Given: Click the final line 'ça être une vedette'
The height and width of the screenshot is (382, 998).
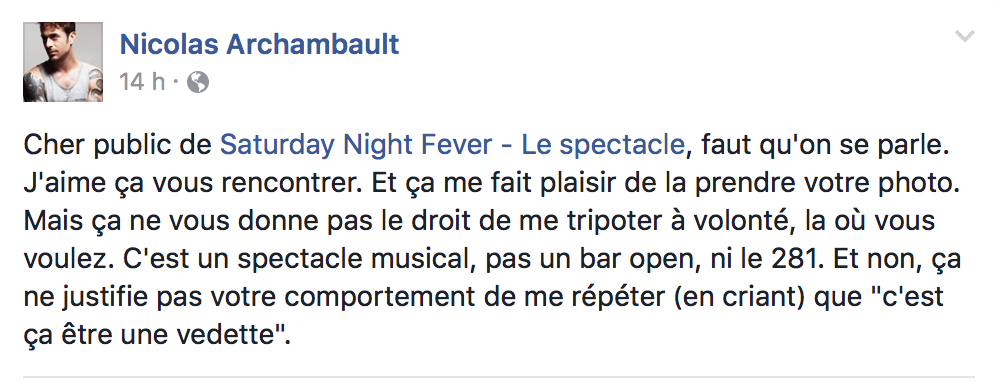Looking at the screenshot, I should click(x=157, y=335).
